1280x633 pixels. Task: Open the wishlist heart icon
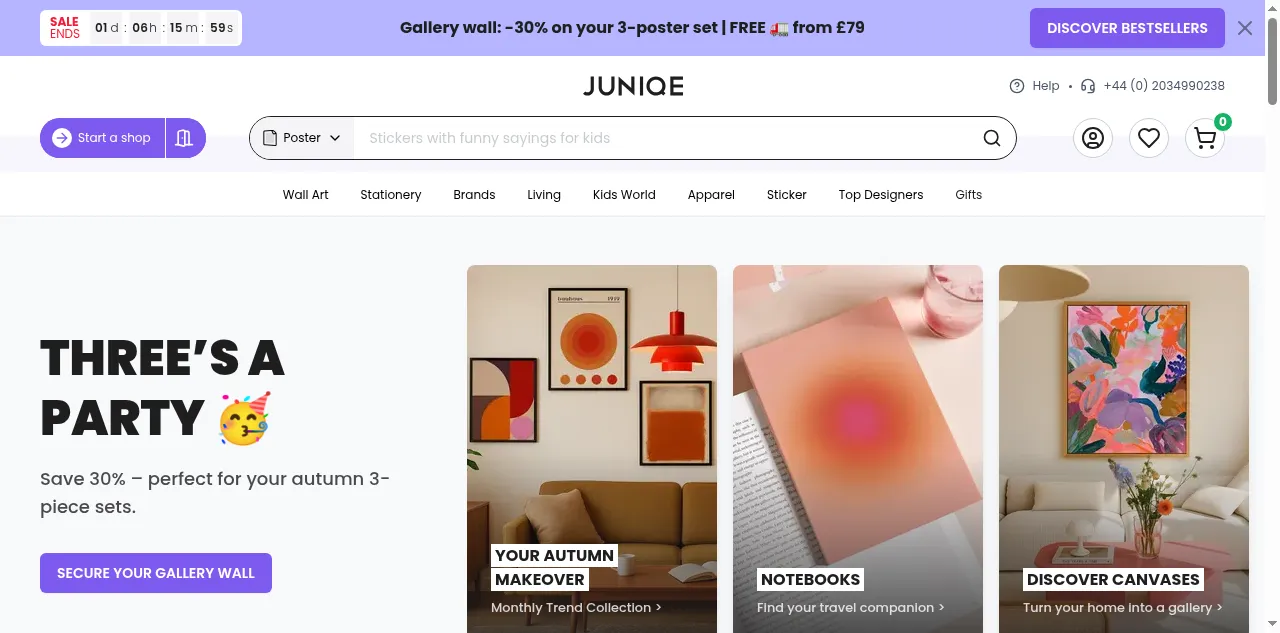coord(1149,138)
